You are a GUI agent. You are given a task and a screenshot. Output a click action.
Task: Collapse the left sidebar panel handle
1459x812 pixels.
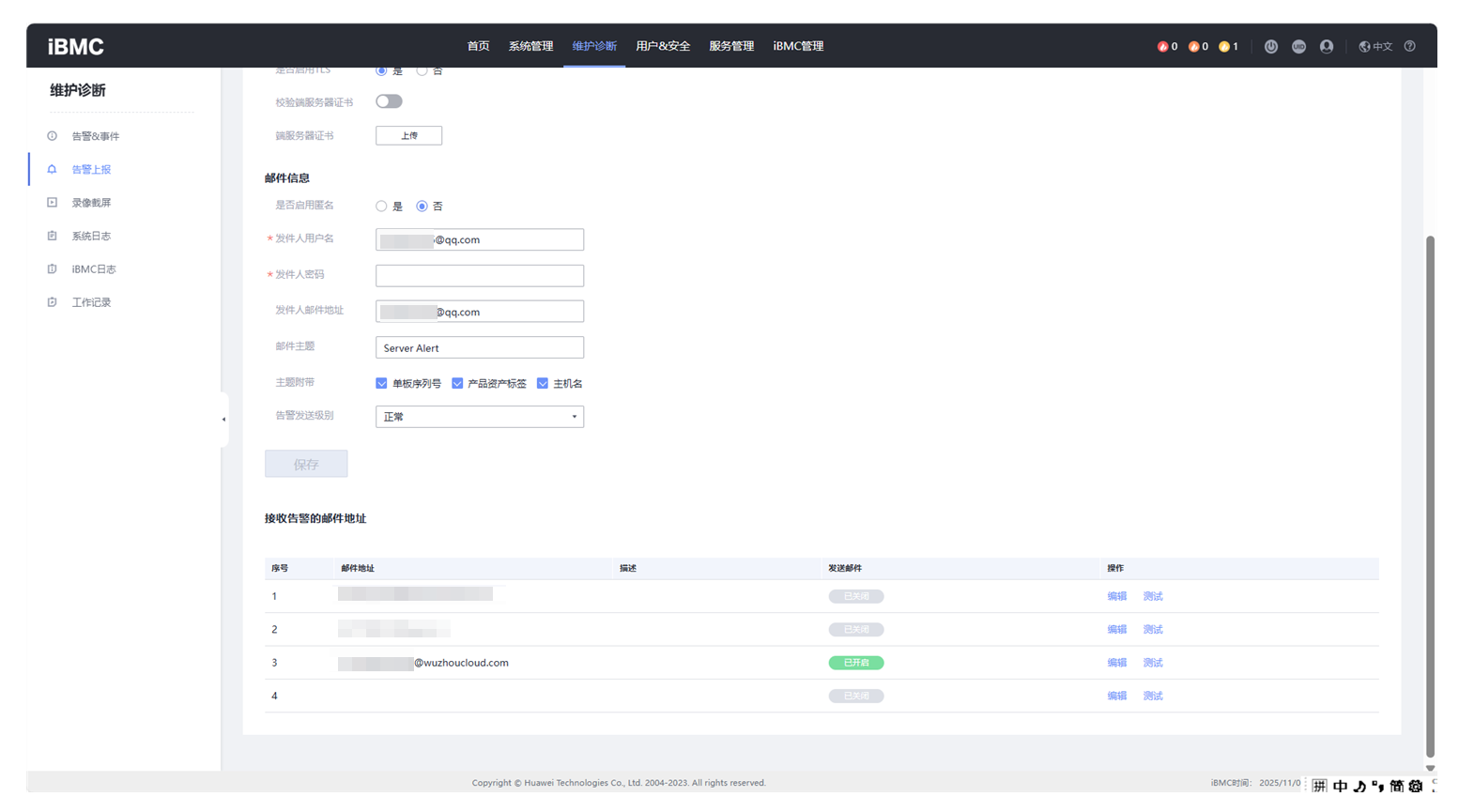click(223, 420)
